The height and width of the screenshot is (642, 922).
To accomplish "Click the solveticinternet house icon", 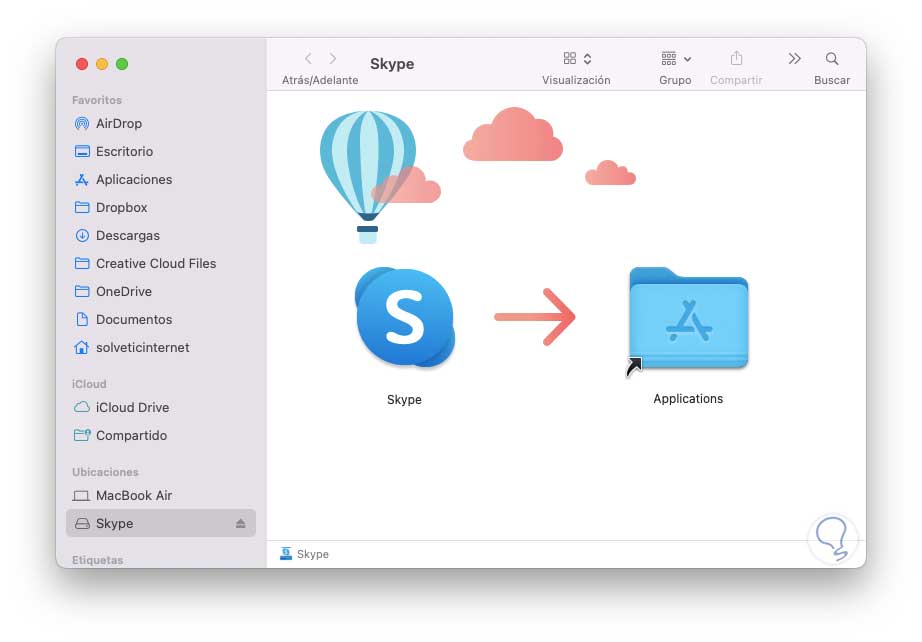I will coord(82,347).
